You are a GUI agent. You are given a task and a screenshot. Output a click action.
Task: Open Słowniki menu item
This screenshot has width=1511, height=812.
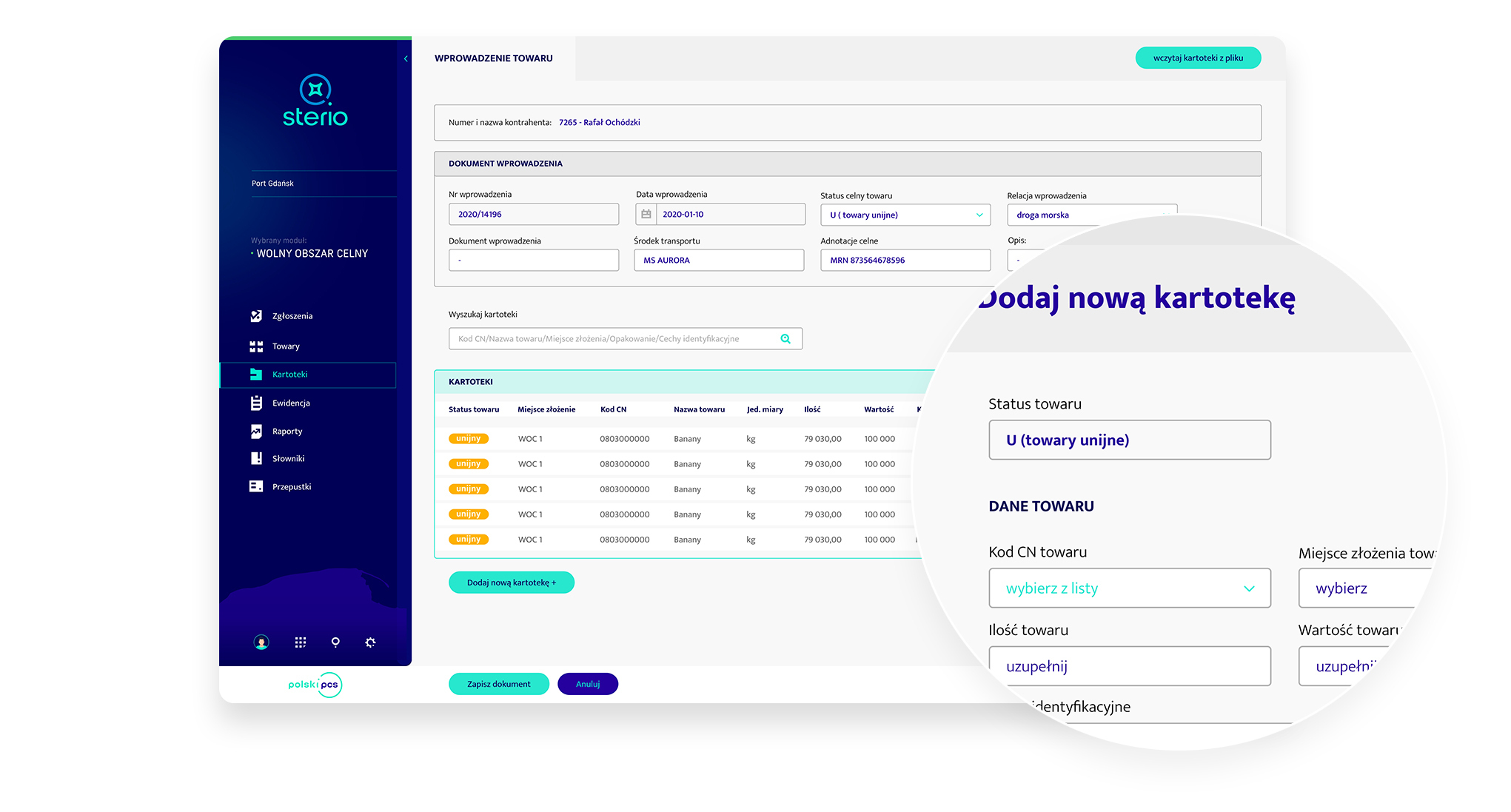[x=288, y=459]
